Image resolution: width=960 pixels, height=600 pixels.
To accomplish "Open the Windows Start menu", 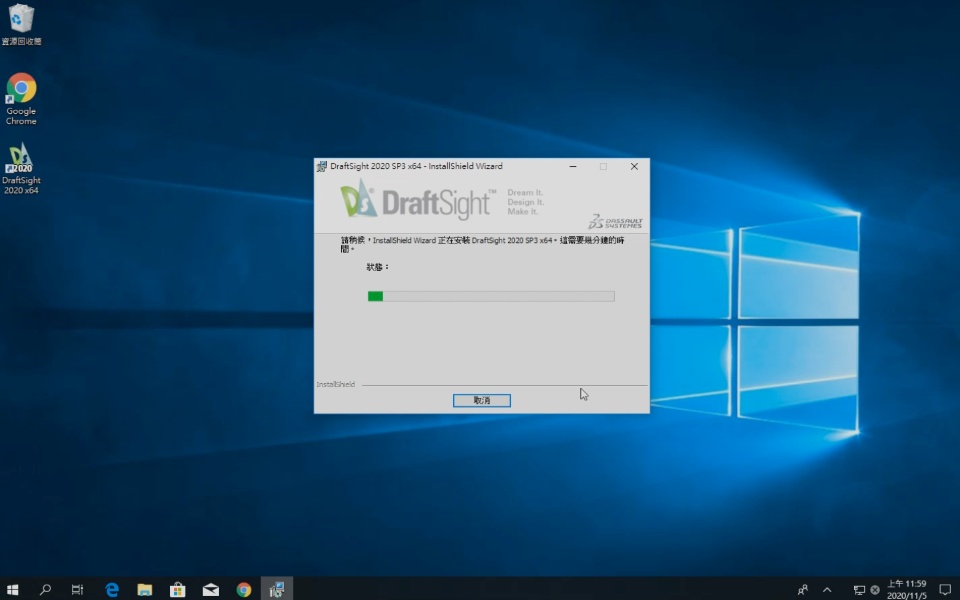I will tap(12, 590).
